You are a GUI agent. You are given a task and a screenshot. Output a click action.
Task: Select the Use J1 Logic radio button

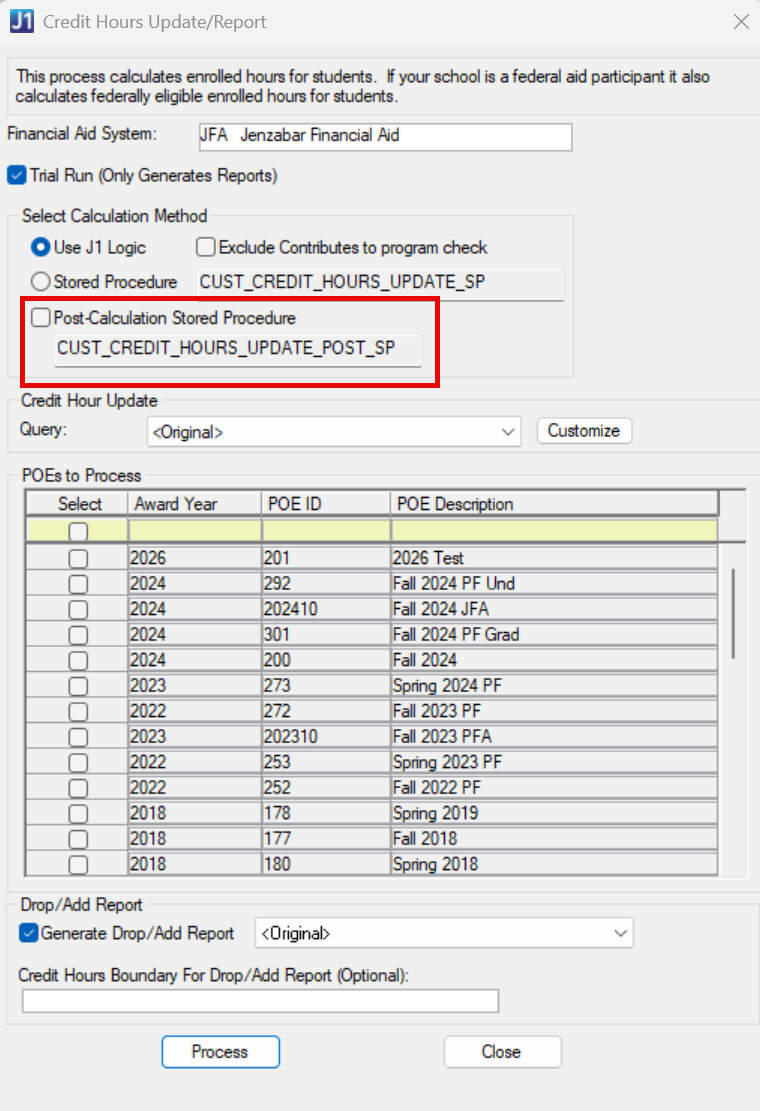pyautogui.click(x=41, y=246)
